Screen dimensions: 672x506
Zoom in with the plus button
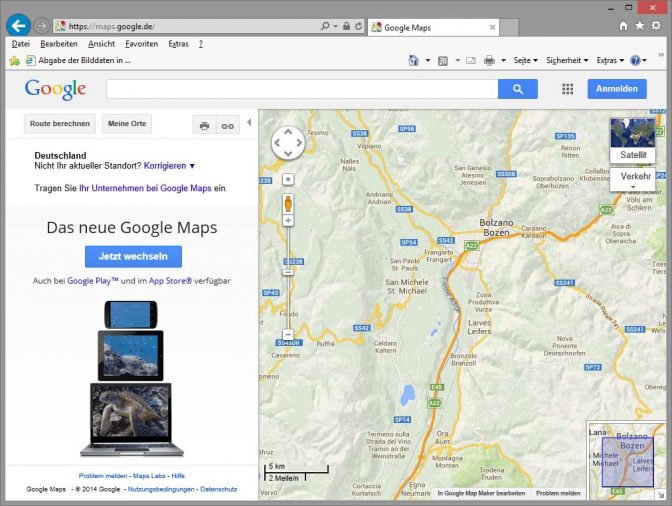[288, 221]
